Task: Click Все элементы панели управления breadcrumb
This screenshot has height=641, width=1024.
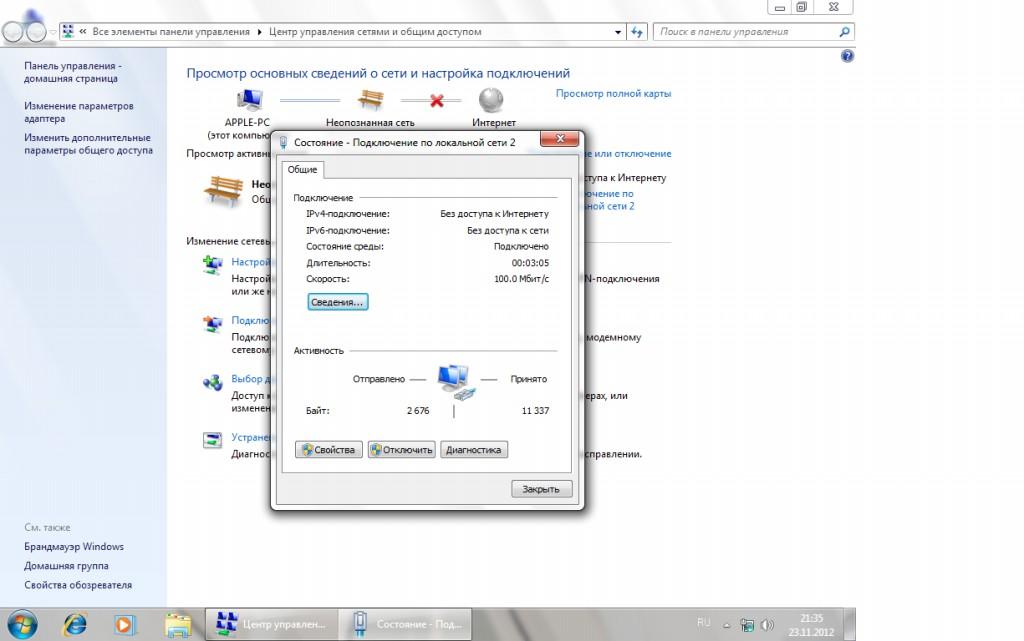Action: point(171,31)
